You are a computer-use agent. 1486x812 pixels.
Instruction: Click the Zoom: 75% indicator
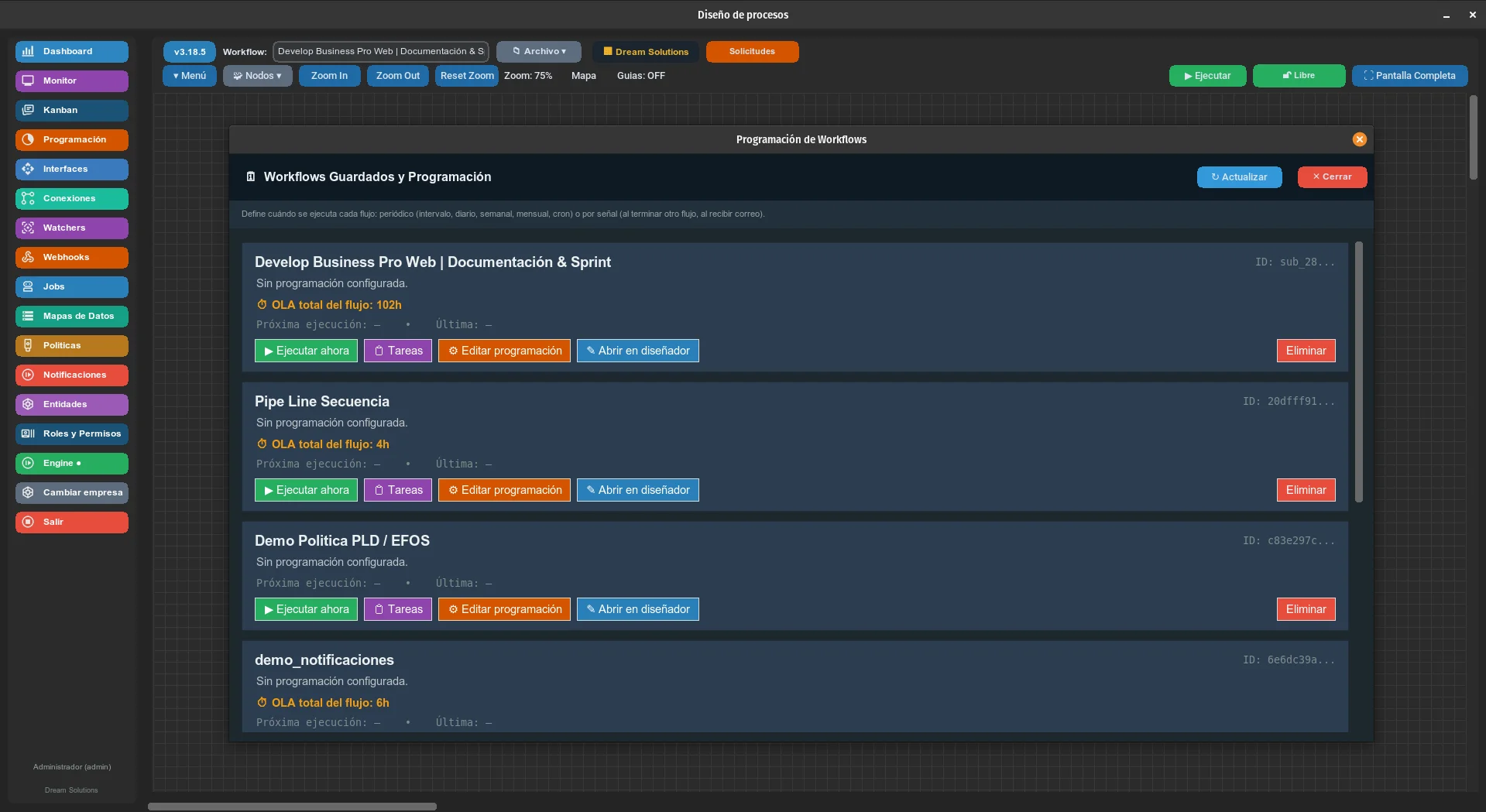click(528, 76)
